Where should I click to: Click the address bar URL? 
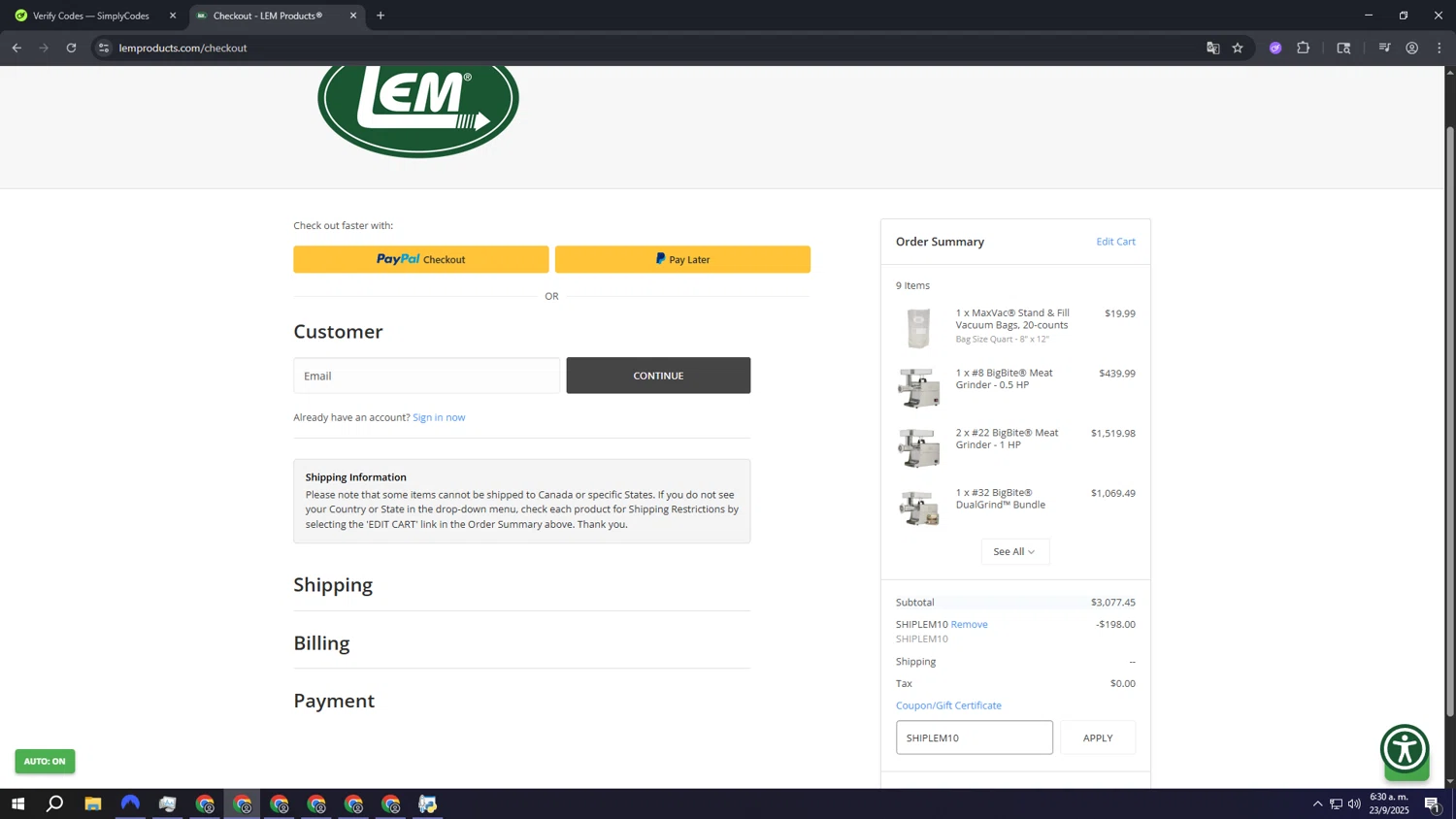tap(182, 48)
